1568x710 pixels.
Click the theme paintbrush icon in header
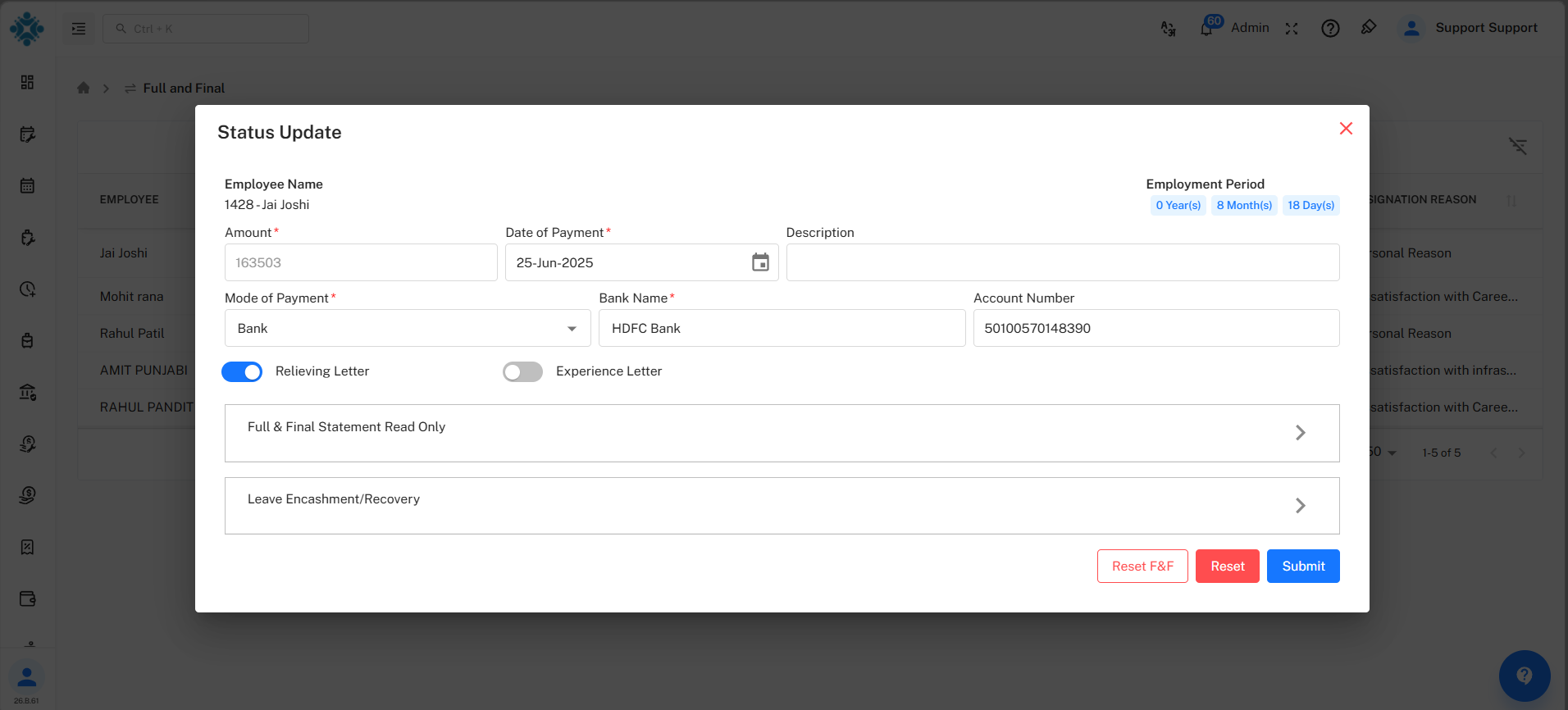tap(1369, 28)
